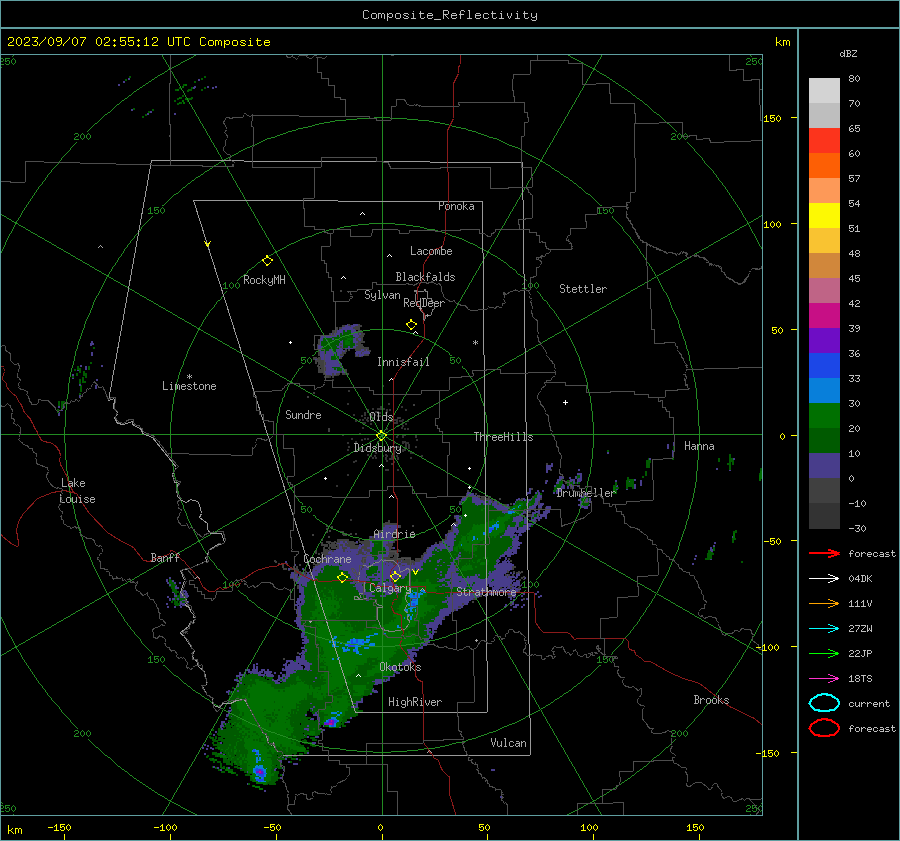Click the red forecast ellipse icon

[824, 728]
